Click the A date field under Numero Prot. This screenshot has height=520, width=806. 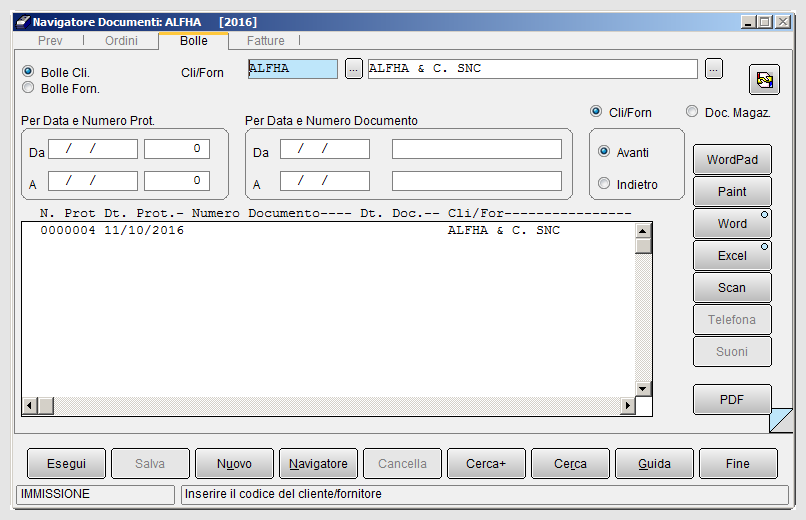(x=93, y=181)
